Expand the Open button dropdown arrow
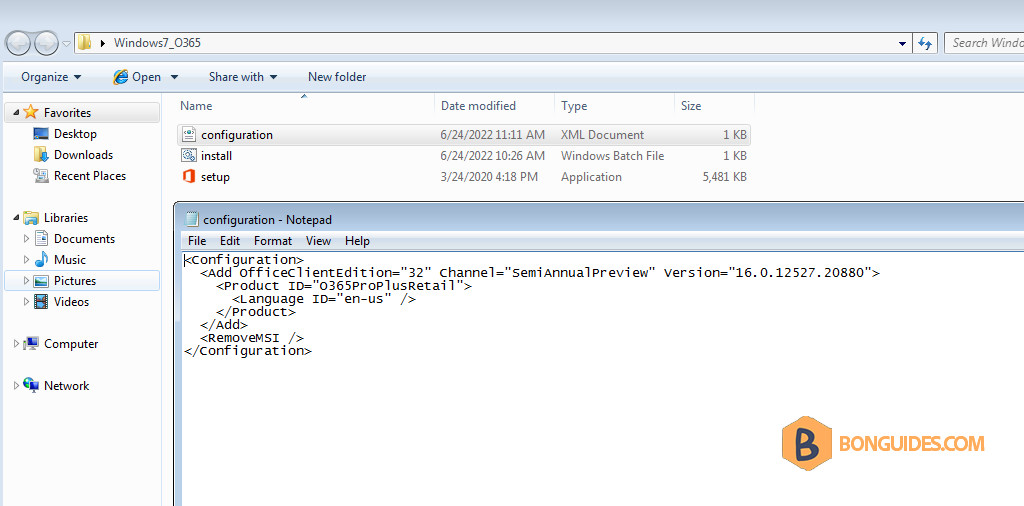 pyautogui.click(x=174, y=77)
